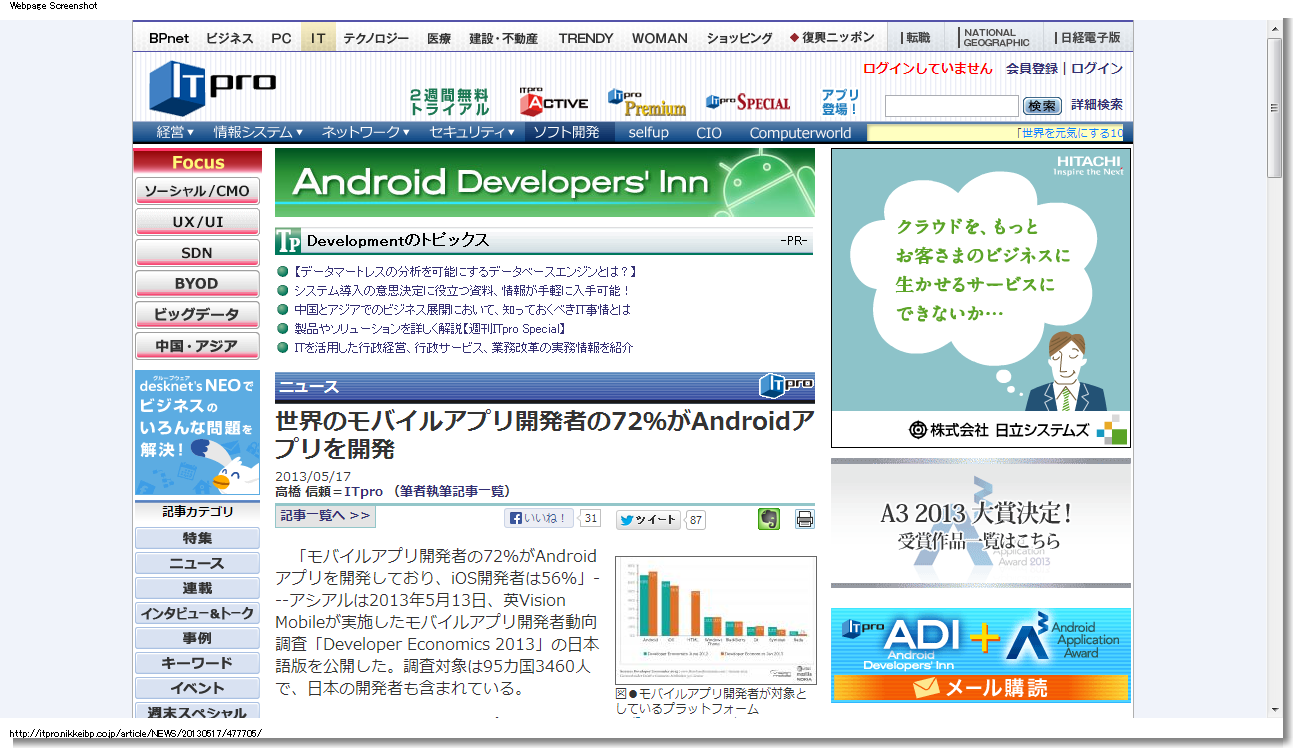
Task: Open the print view via printer icon
Action: pos(805,519)
